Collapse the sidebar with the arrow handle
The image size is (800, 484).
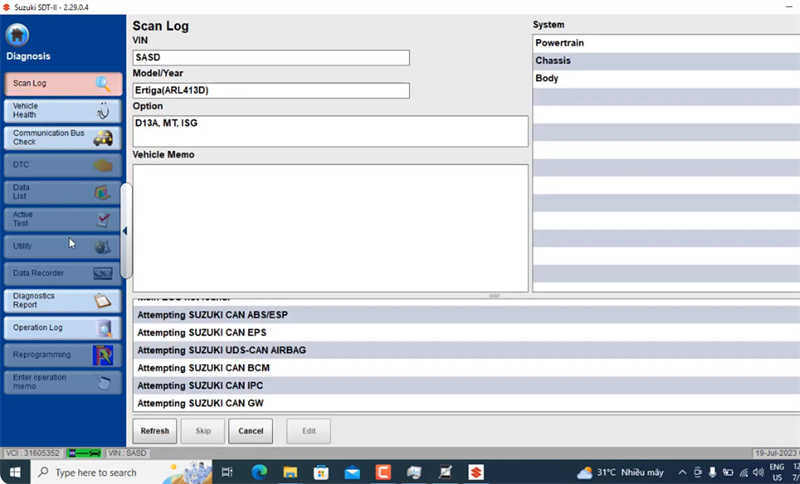tap(126, 231)
